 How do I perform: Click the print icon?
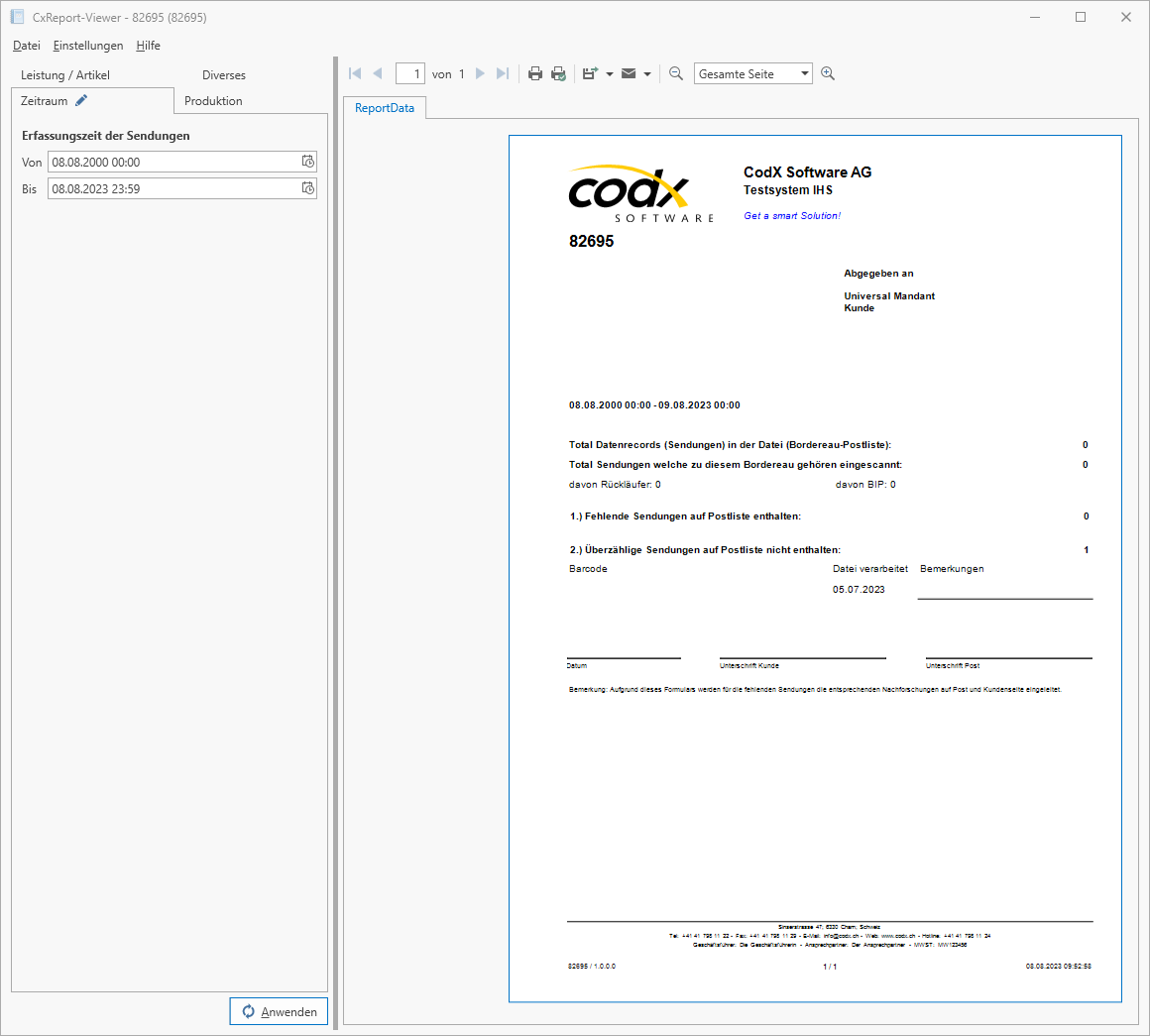point(535,73)
